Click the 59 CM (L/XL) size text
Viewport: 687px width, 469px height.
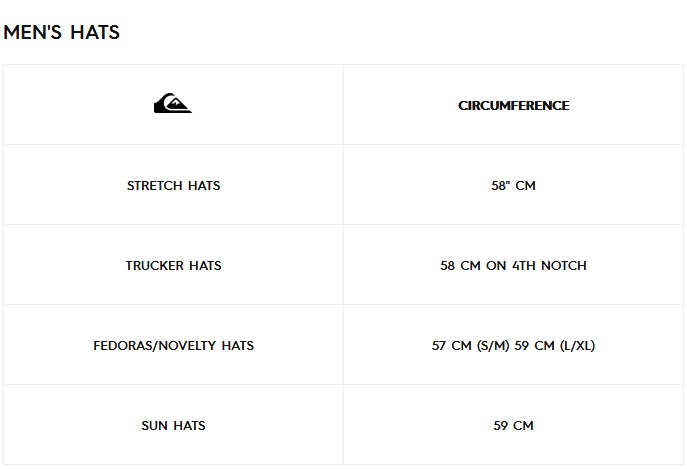click(x=555, y=345)
